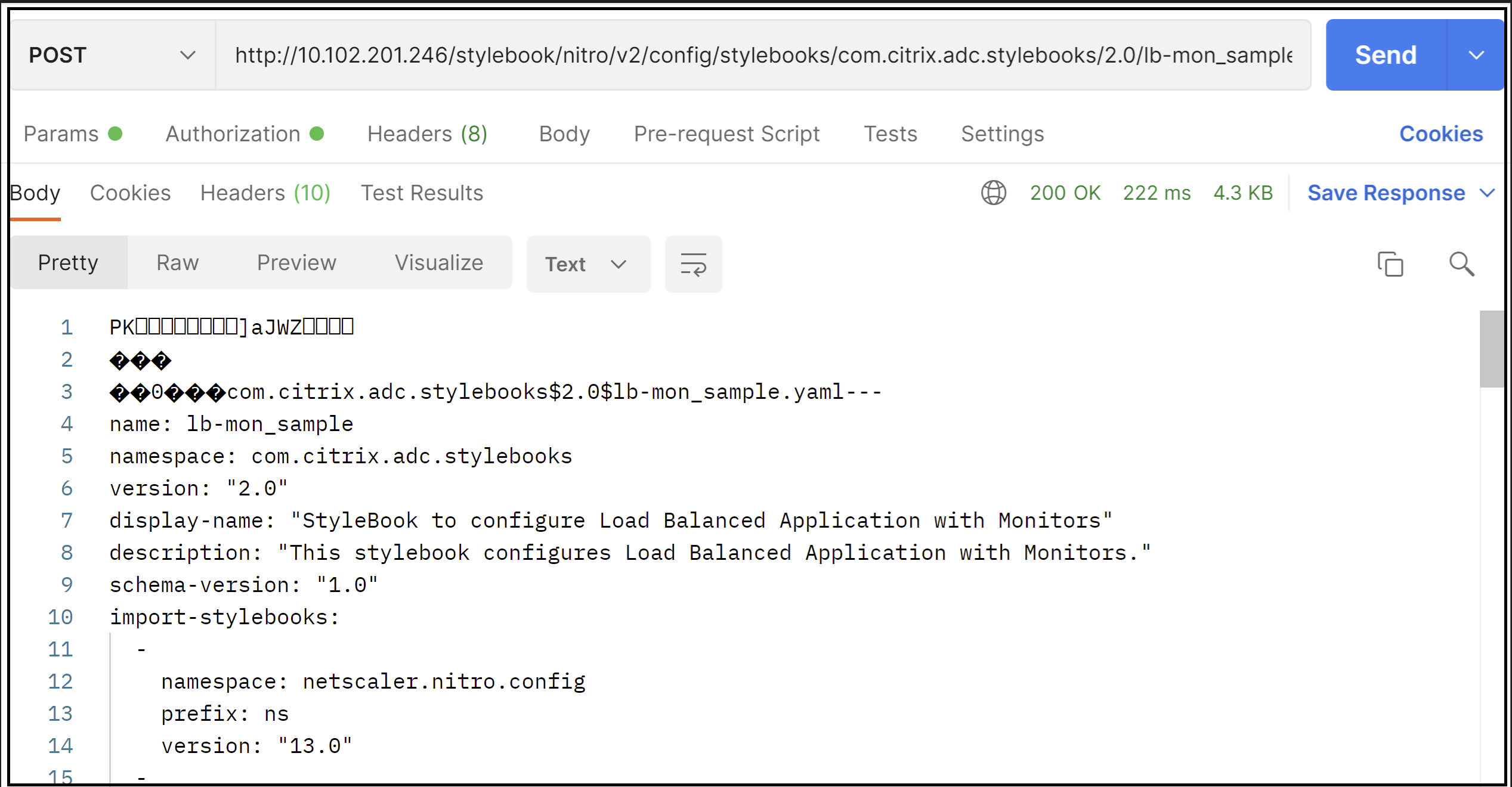Open the request Body tab
The width and height of the screenshot is (1512, 787).
(x=564, y=134)
